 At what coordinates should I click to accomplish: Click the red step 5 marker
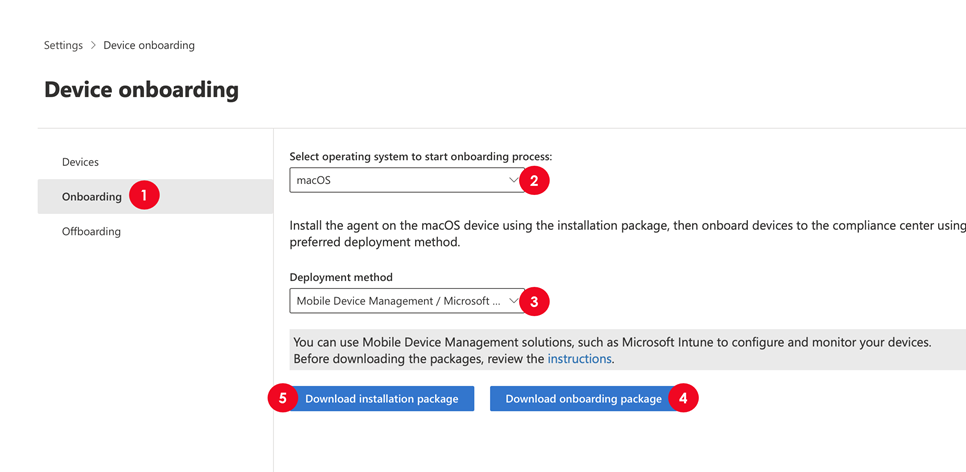pyautogui.click(x=283, y=399)
